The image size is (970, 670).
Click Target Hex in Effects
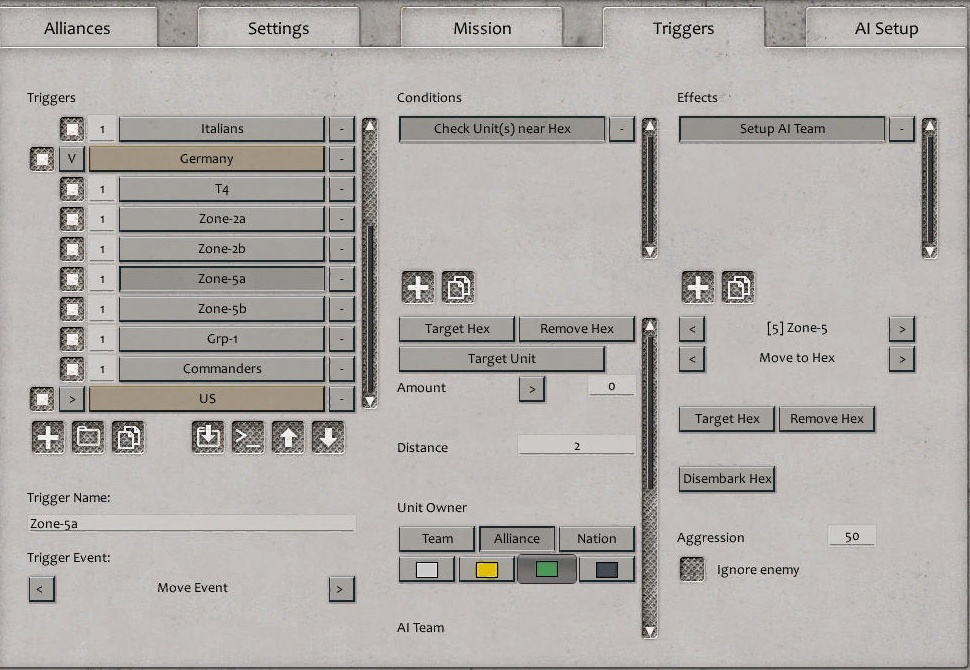(x=727, y=419)
